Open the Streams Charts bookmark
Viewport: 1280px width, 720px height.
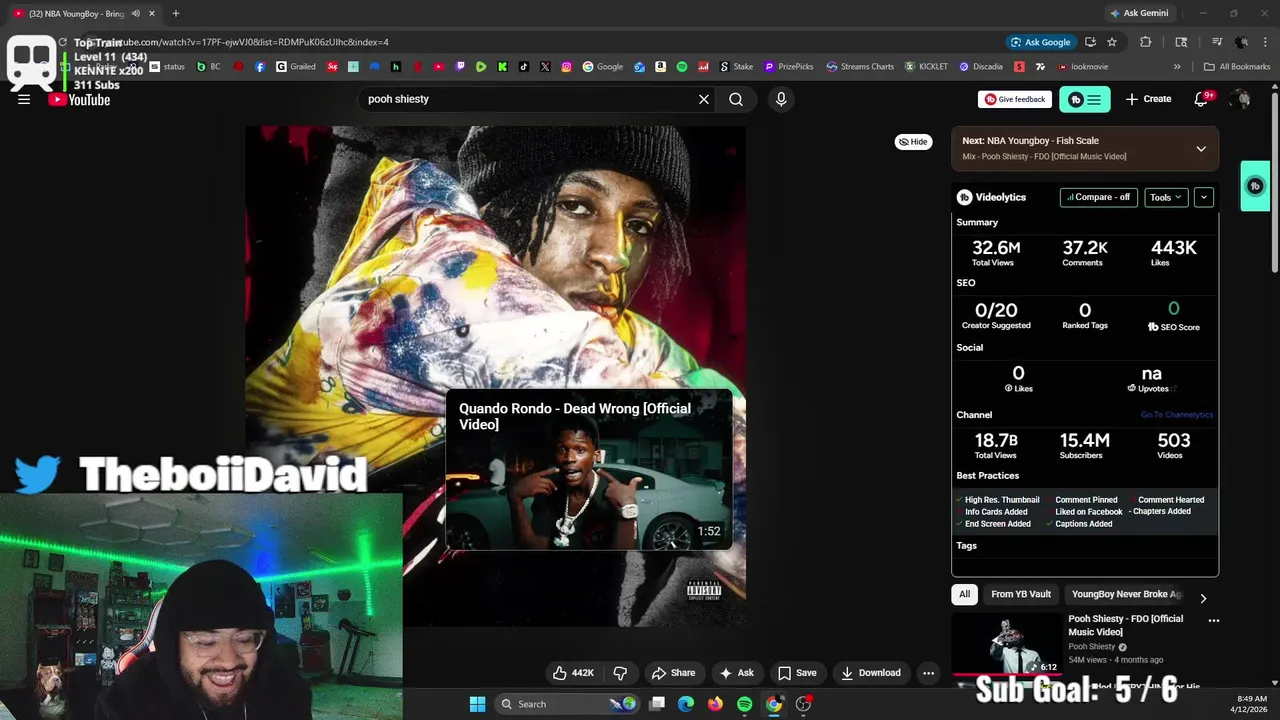[x=860, y=67]
